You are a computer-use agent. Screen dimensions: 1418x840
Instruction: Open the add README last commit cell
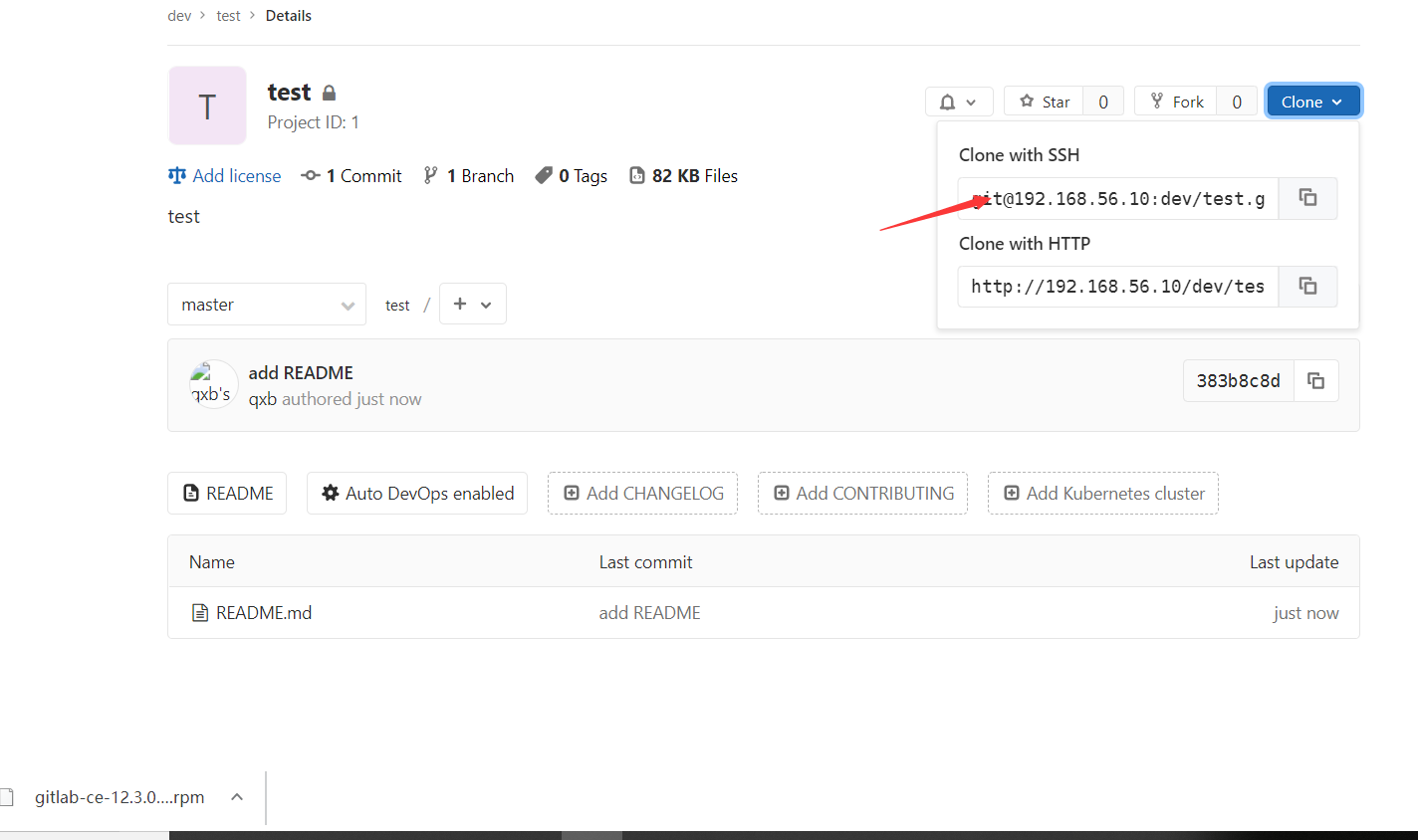point(650,613)
